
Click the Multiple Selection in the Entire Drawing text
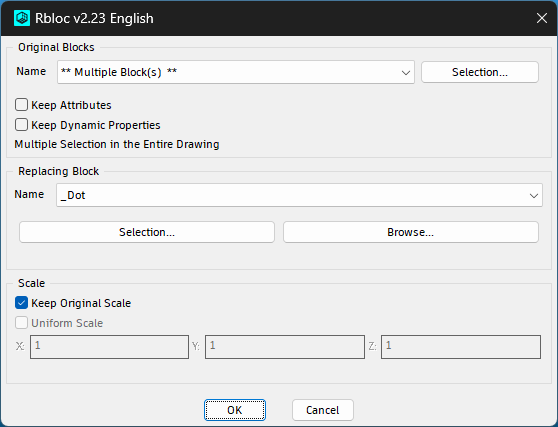pyautogui.click(x=117, y=144)
